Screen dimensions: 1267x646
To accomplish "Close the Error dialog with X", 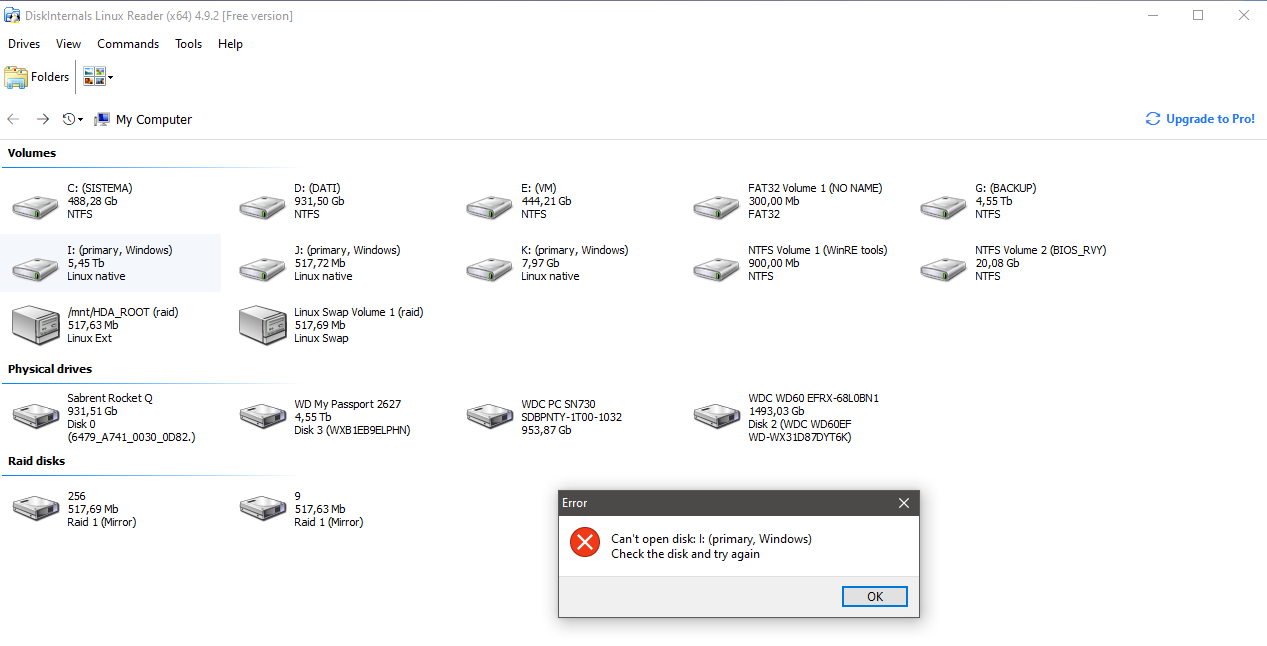I will [903, 503].
